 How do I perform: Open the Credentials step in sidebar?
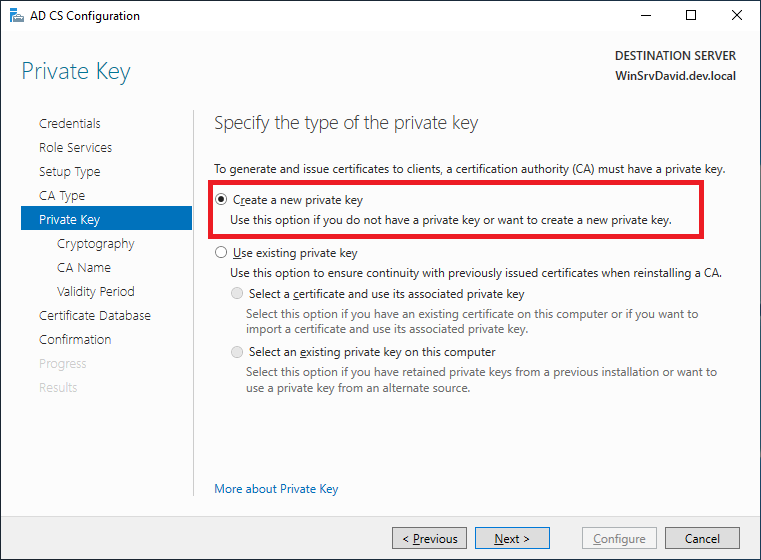[70, 124]
